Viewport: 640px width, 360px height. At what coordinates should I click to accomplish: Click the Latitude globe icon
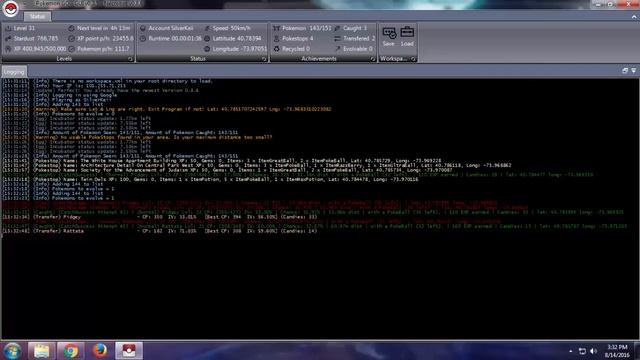[207, 38]
